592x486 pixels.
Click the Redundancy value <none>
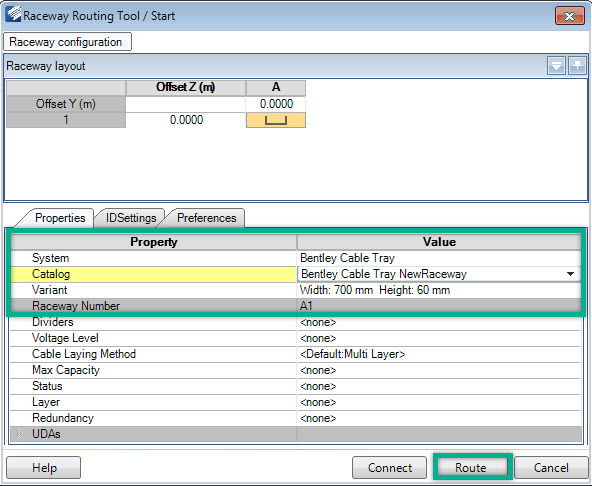439,418
